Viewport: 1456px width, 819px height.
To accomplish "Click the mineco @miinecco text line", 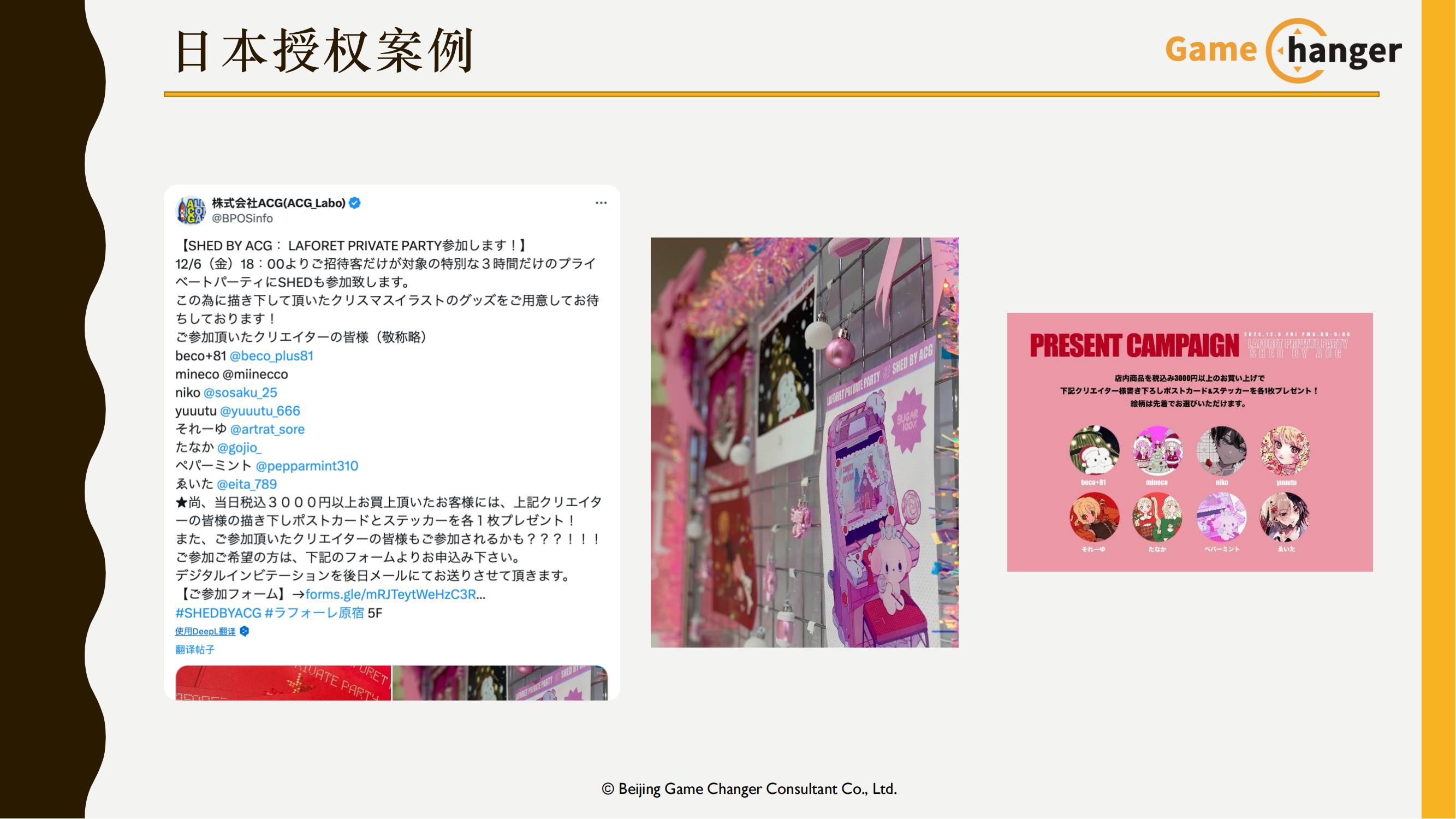I will tap(231, 374).
